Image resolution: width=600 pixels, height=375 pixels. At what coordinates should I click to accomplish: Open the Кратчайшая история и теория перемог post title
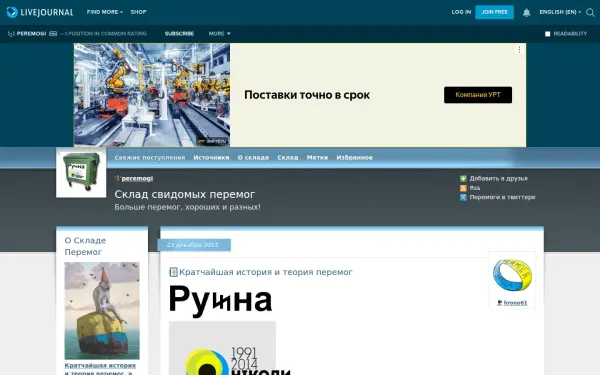[x=266, y=272]
